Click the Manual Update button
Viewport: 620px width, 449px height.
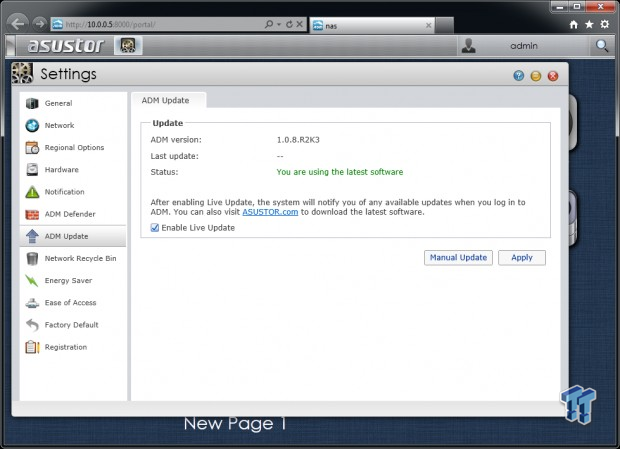click(x=458, y=258)
